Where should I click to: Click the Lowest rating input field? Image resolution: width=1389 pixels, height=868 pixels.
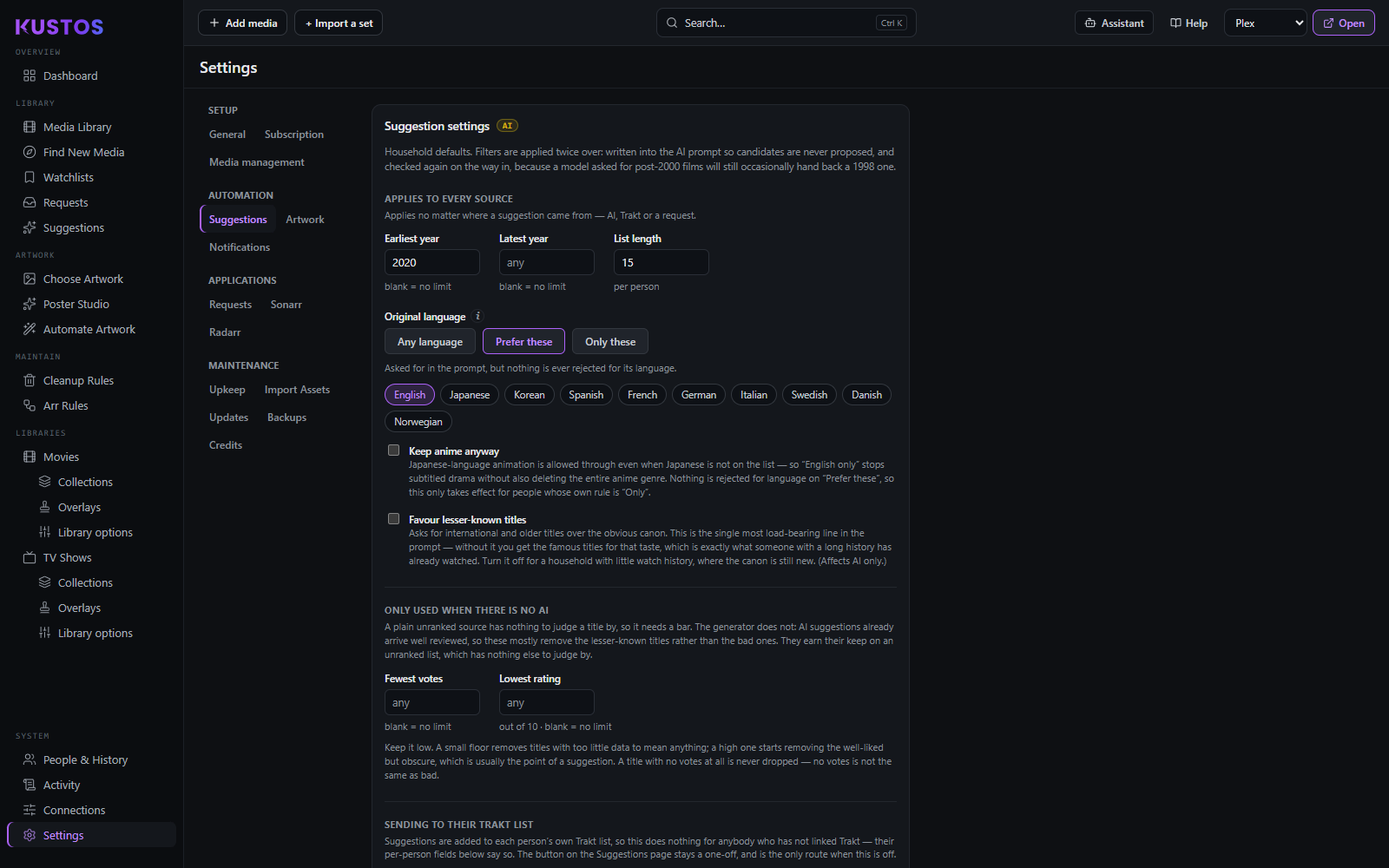click(x=547, y=702)
